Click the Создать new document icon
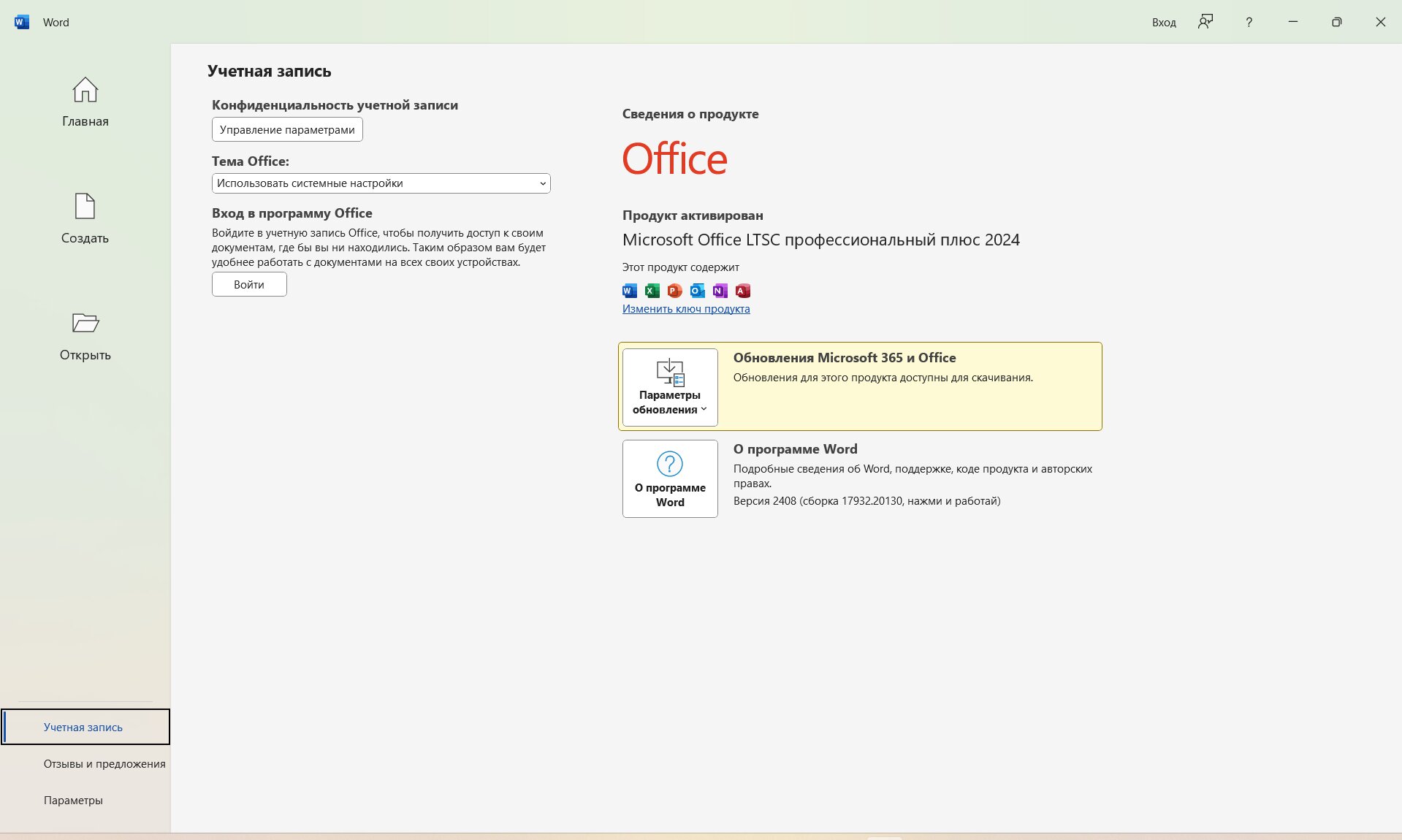 point(85,206)
